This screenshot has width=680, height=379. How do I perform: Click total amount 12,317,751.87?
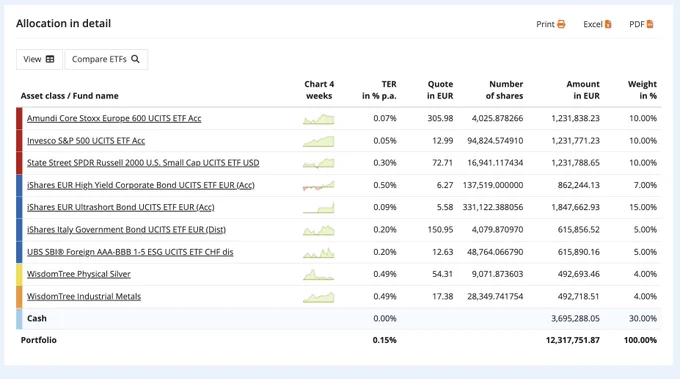(573, 340)
